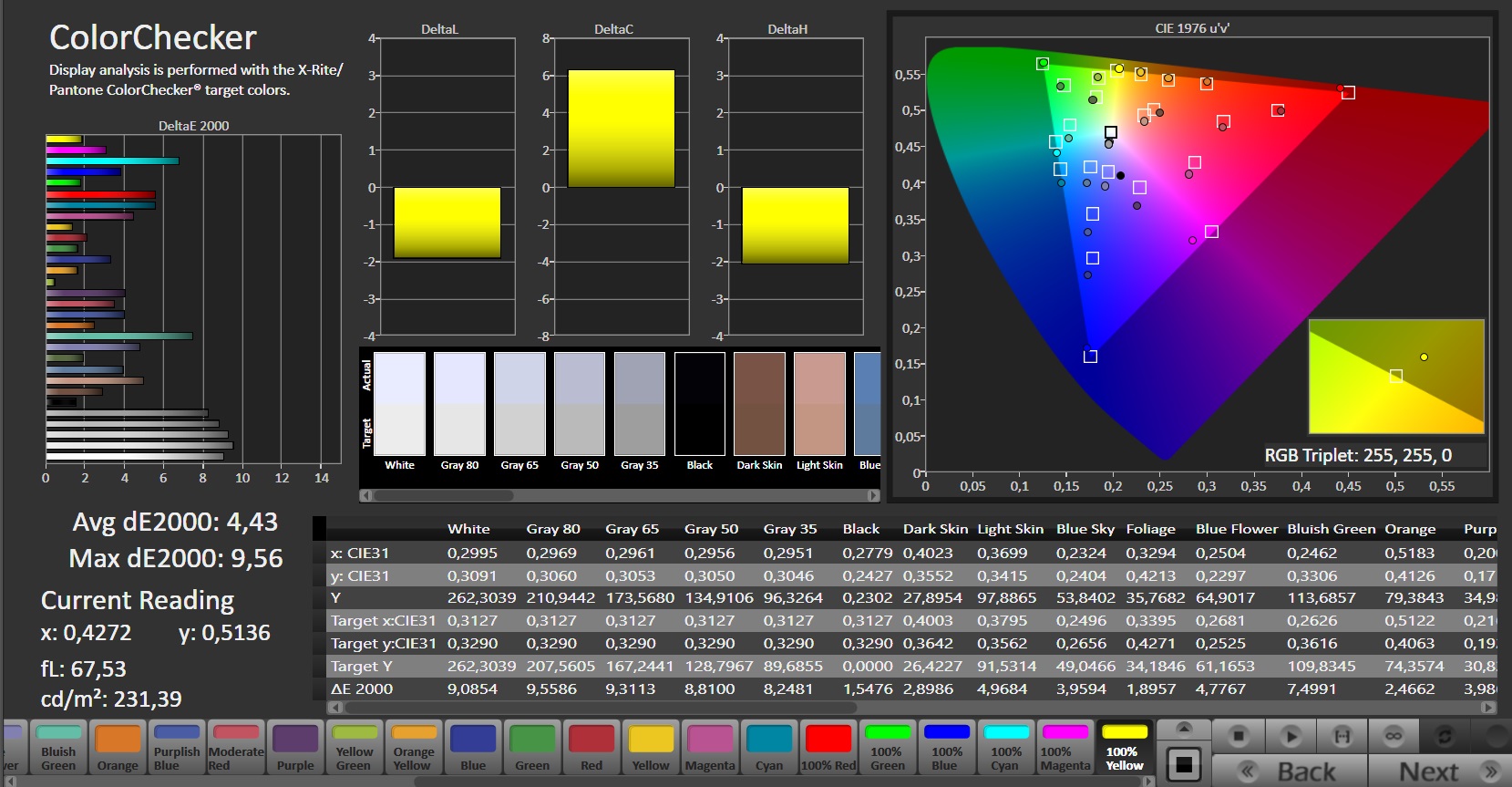Click the Blue Flower column header
Viewport: 1512px width, 787px height.
pos(1237,529)
